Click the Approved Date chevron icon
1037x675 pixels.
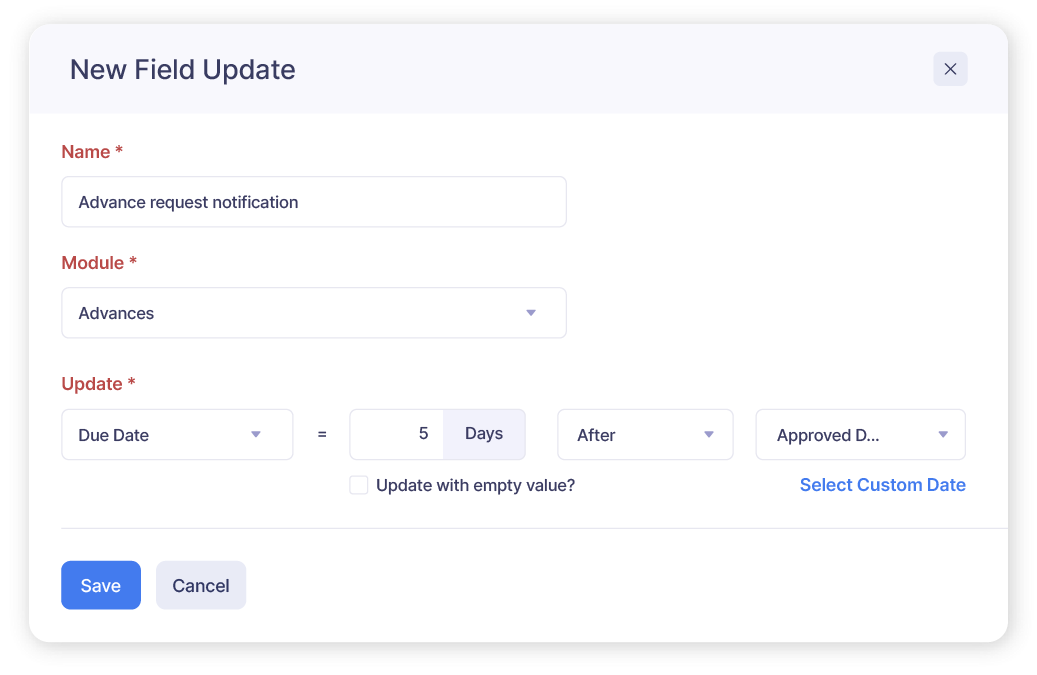[x=941, y=434]
